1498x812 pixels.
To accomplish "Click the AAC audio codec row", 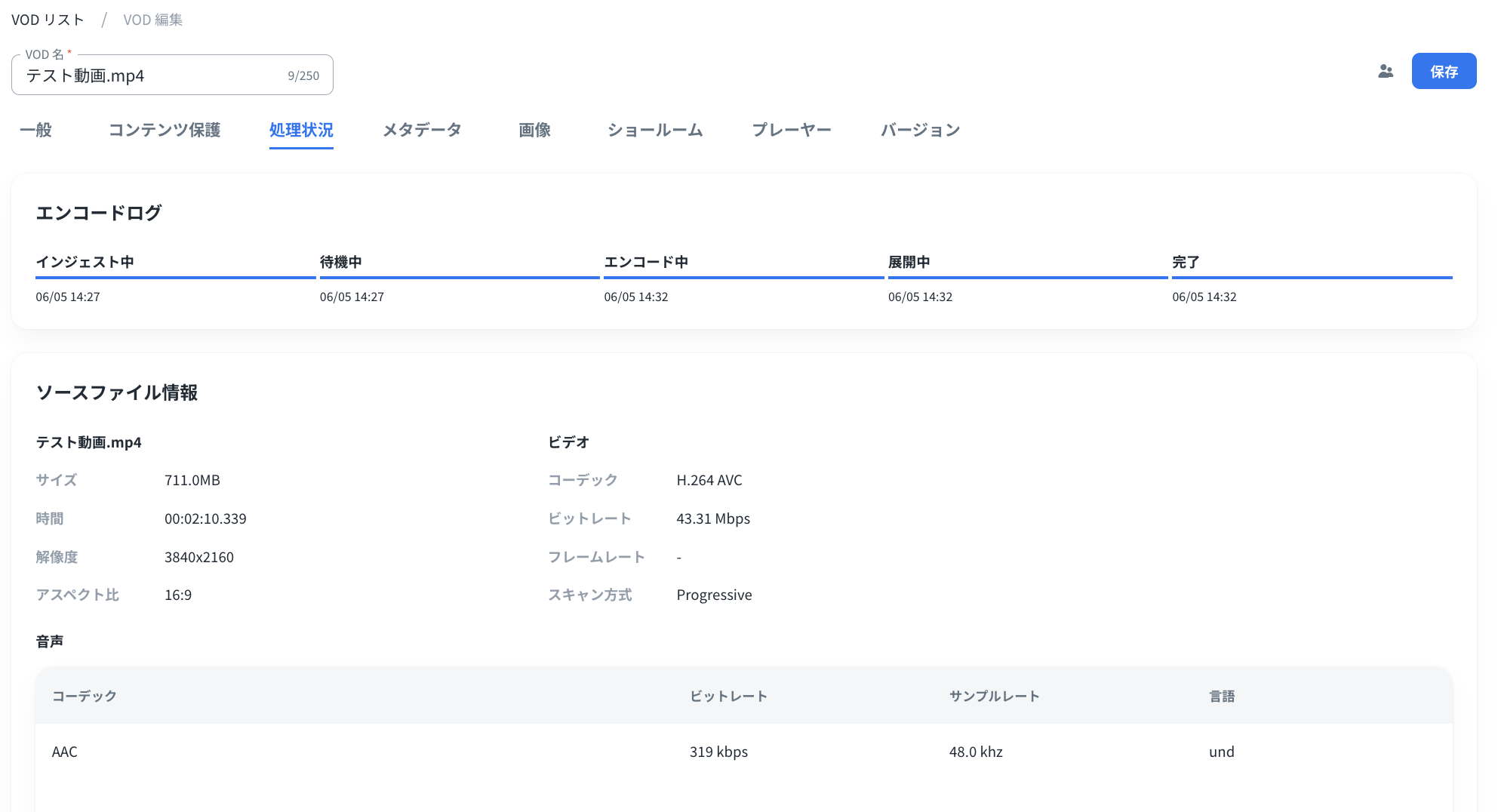I will pyautogui.click(x=65, y=752).
